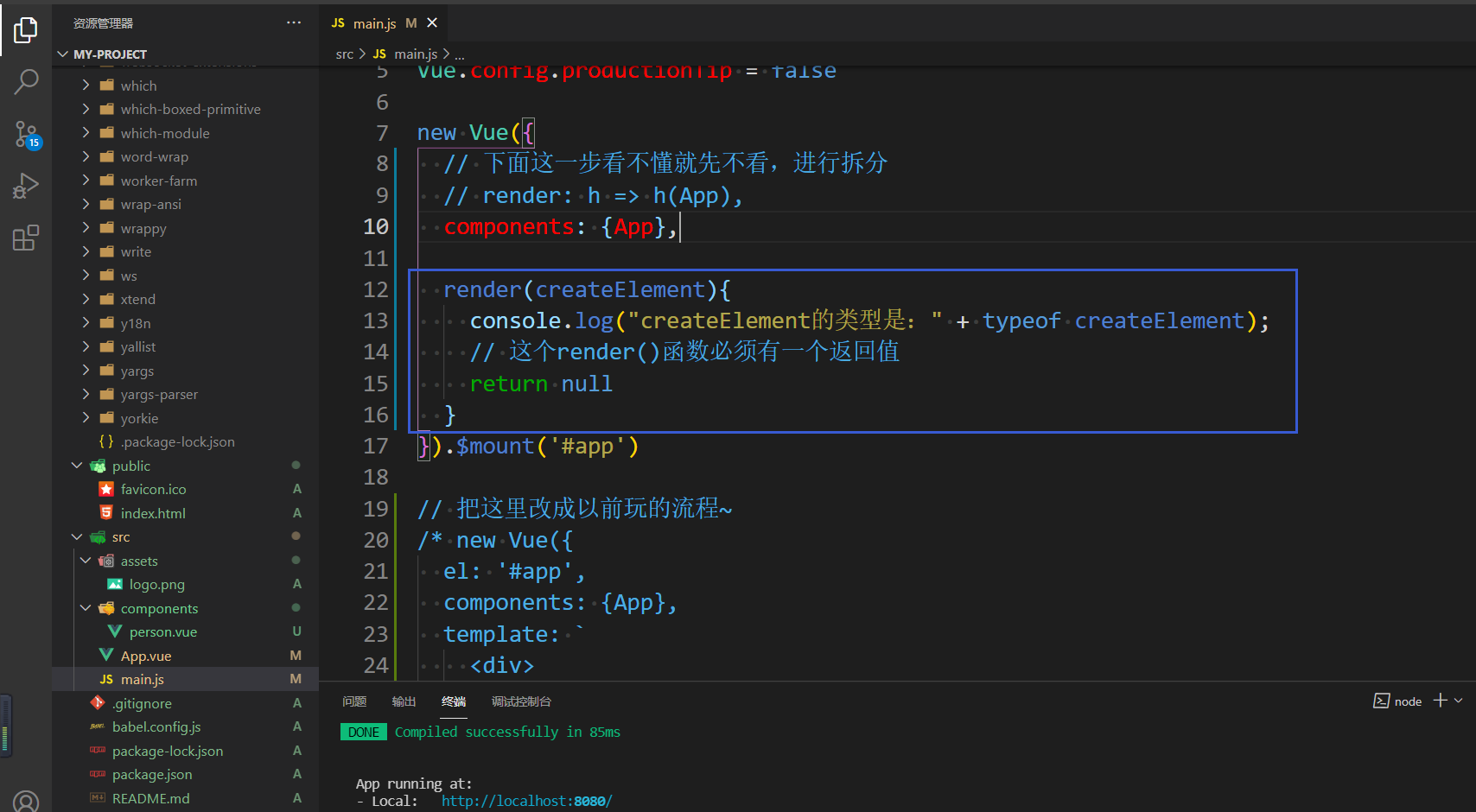This screenshot has width=1476, height=812.
Task: Open the Accounts icon in activity bar
Action: pos(26,801)
